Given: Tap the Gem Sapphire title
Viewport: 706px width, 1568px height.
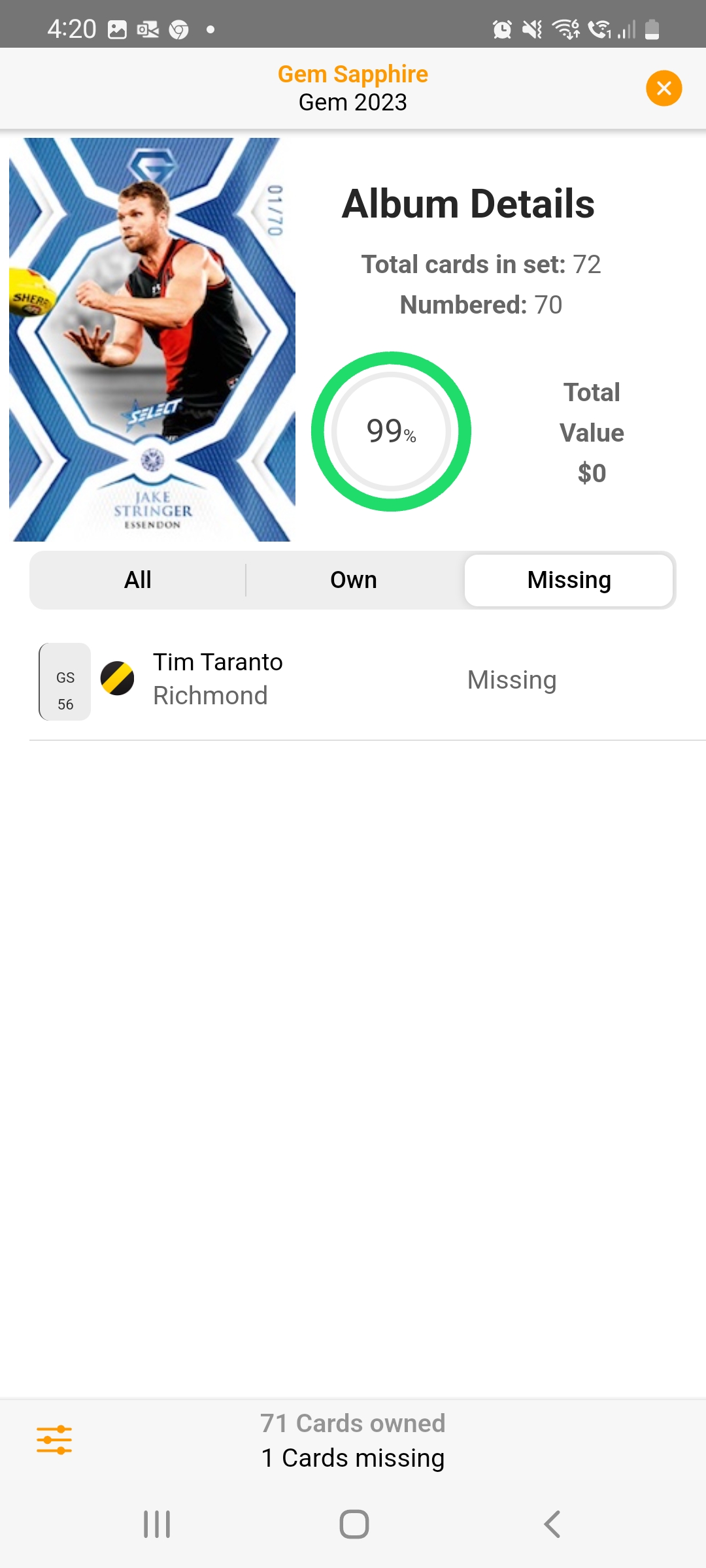Looking at the screenshot, I should tap(353, 74).
